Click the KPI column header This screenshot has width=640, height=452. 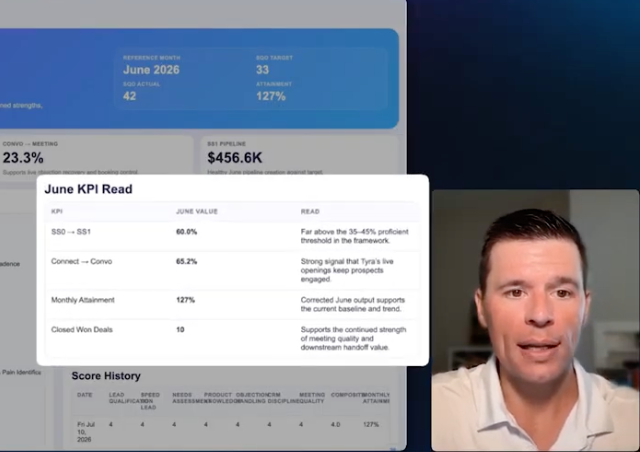[57, 212]
